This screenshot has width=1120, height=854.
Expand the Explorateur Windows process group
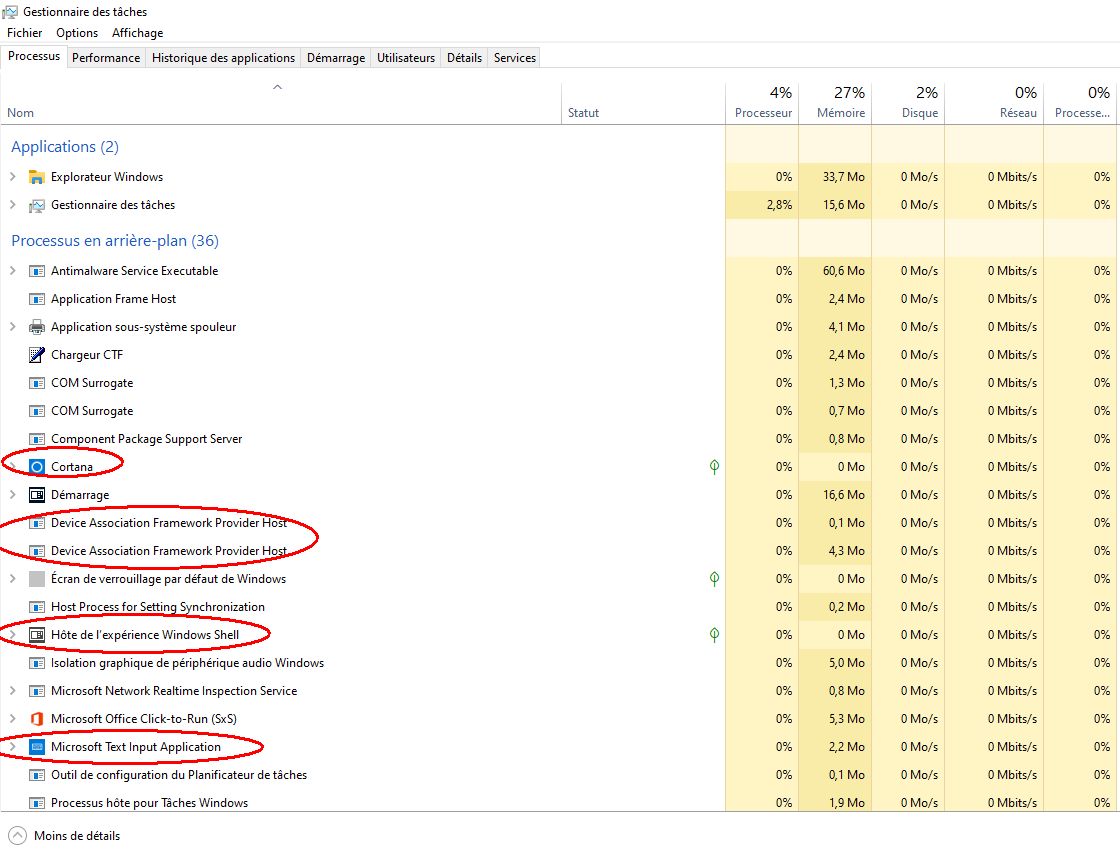click(x=12, y=177)
